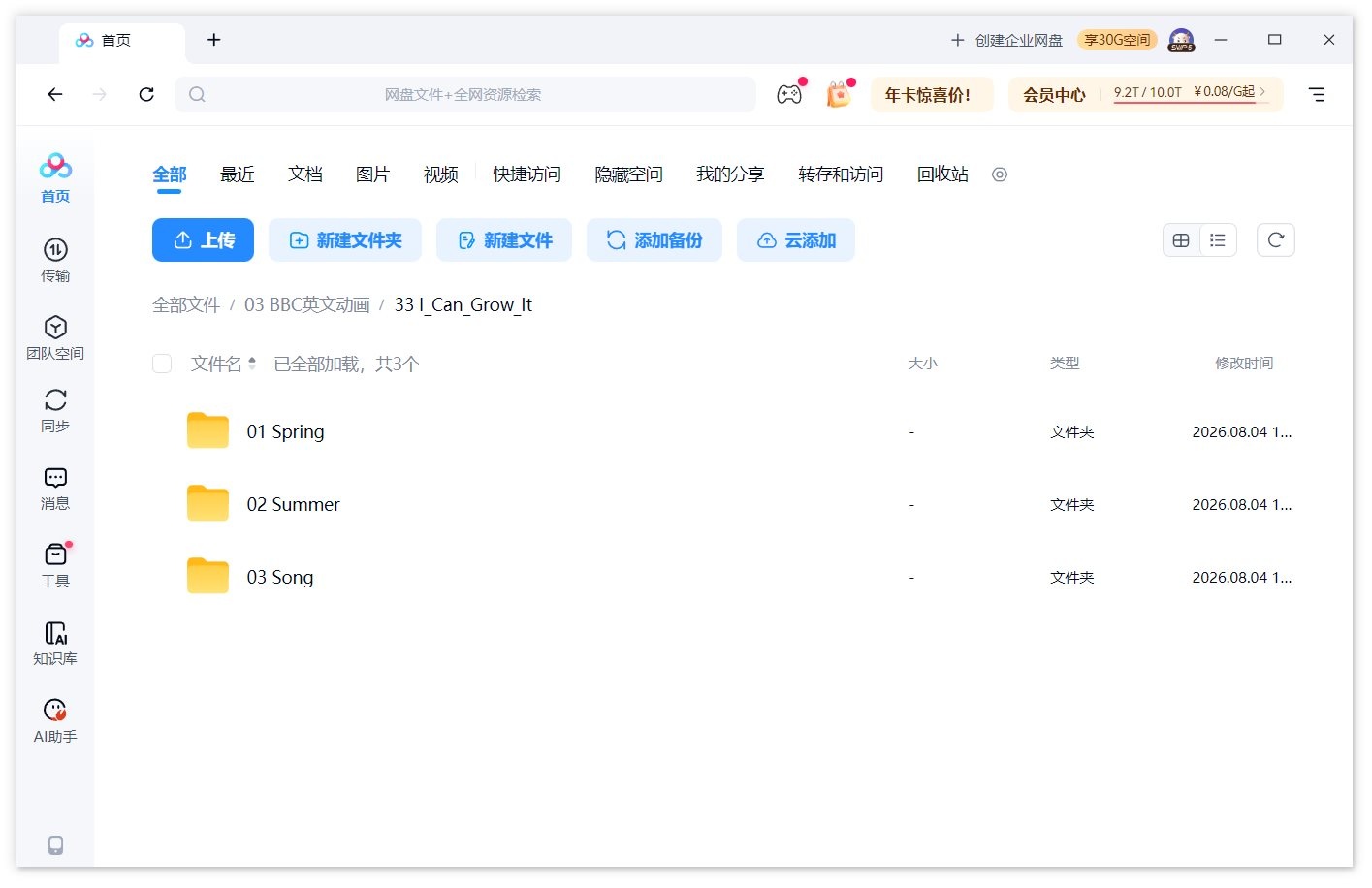The height and width of the screenshot is (888, 1372).
Task: Select the 转存和访问 tab
Action: click(x=841, y=174)
